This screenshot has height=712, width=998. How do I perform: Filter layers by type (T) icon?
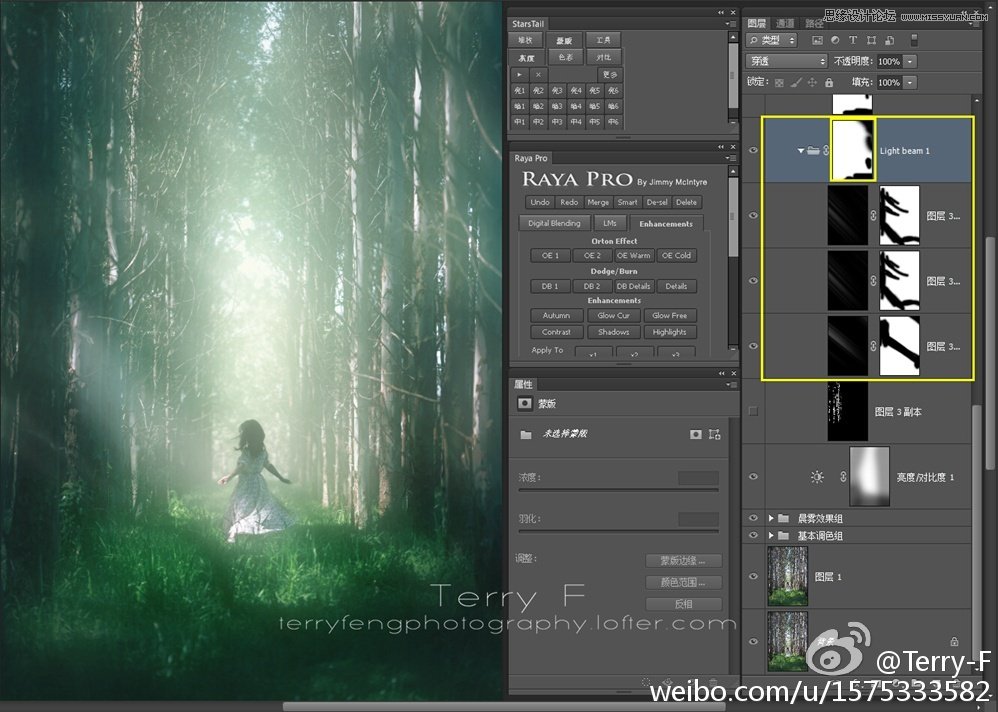point(853,40)
